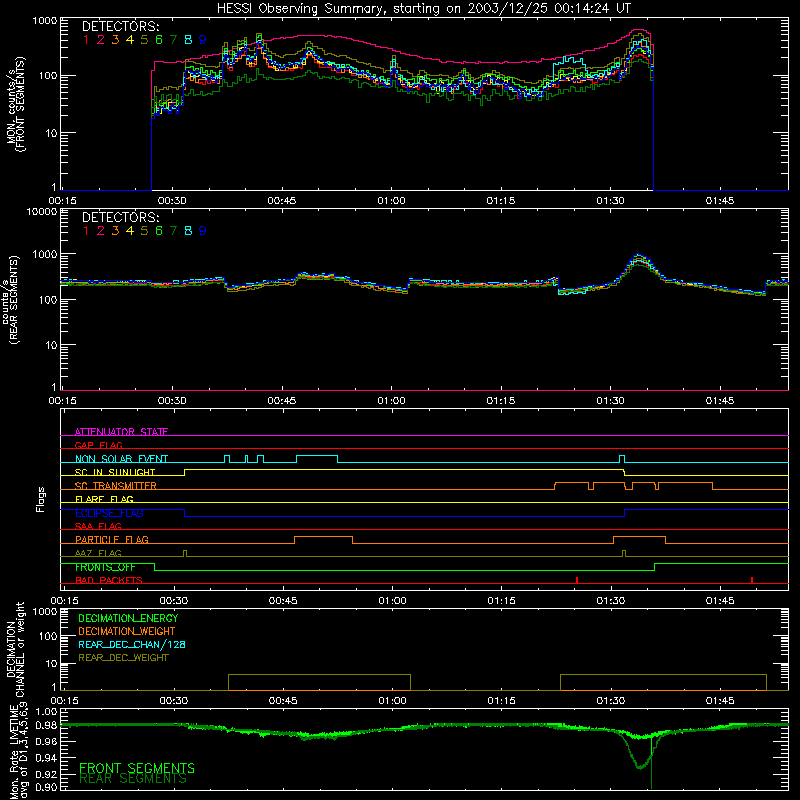The width and height of the screenshot is (800, 800).
Task: Select the FLARE_FLAG label
Action: pyautogui.click(x=104, y=499)
